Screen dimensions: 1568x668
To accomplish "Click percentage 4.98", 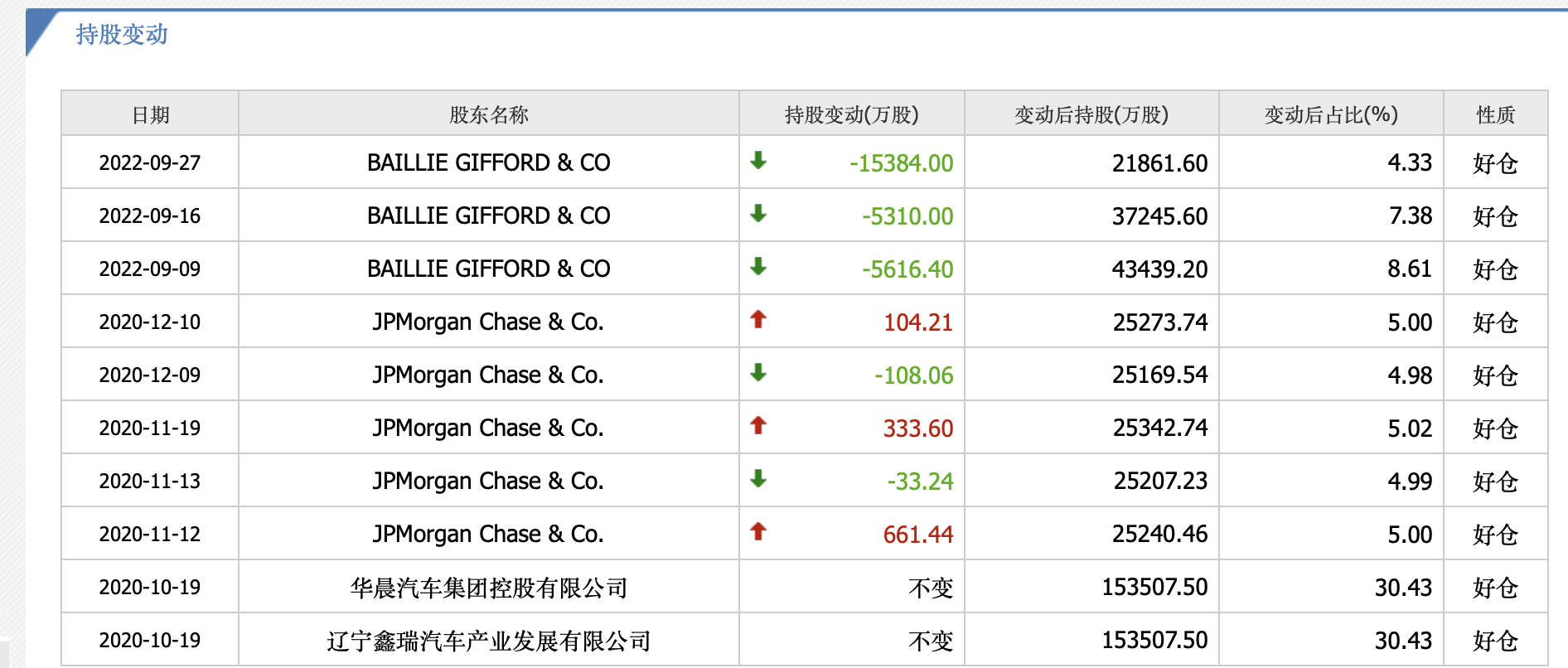I will [1410, 375].
